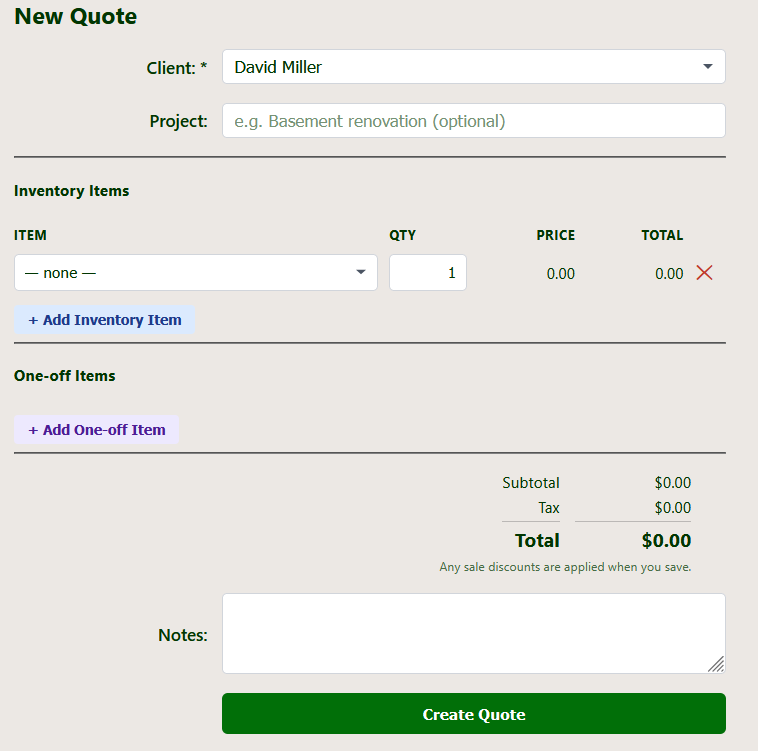Click the bold Total label
Image resolution: width=758 pixels, height=751 pixels.
click(537, 541)
